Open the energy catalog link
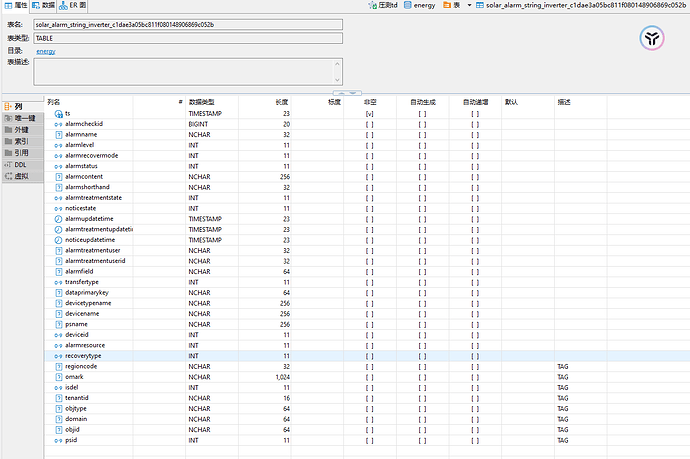 point(46,50)
